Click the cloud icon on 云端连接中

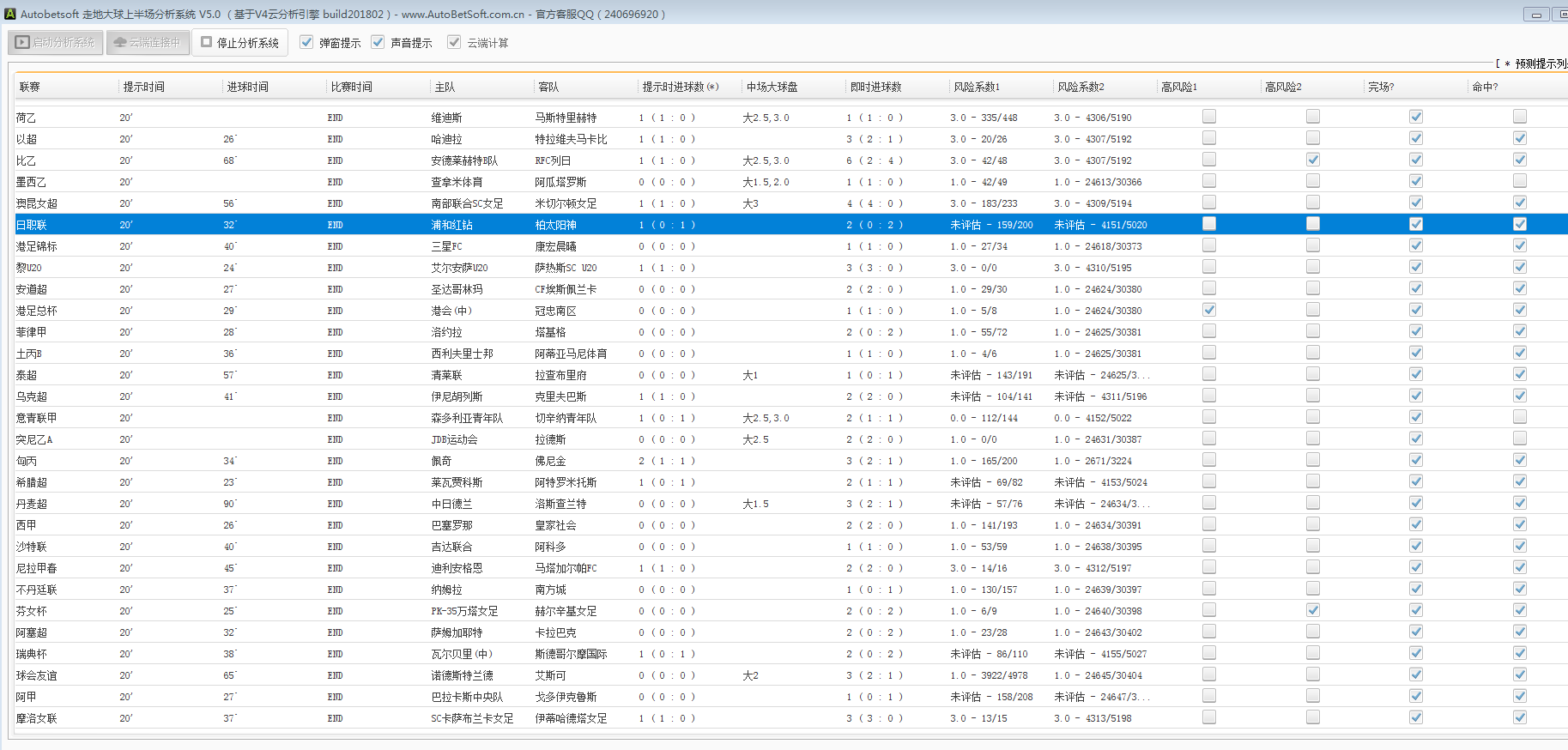tap(120, 42)
